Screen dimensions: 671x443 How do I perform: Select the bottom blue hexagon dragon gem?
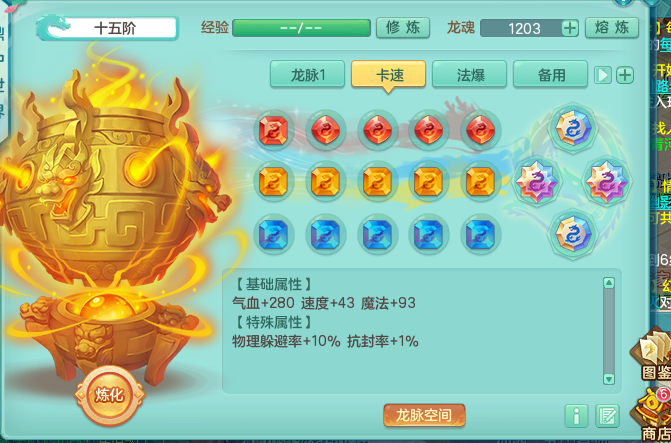(573, 234)
